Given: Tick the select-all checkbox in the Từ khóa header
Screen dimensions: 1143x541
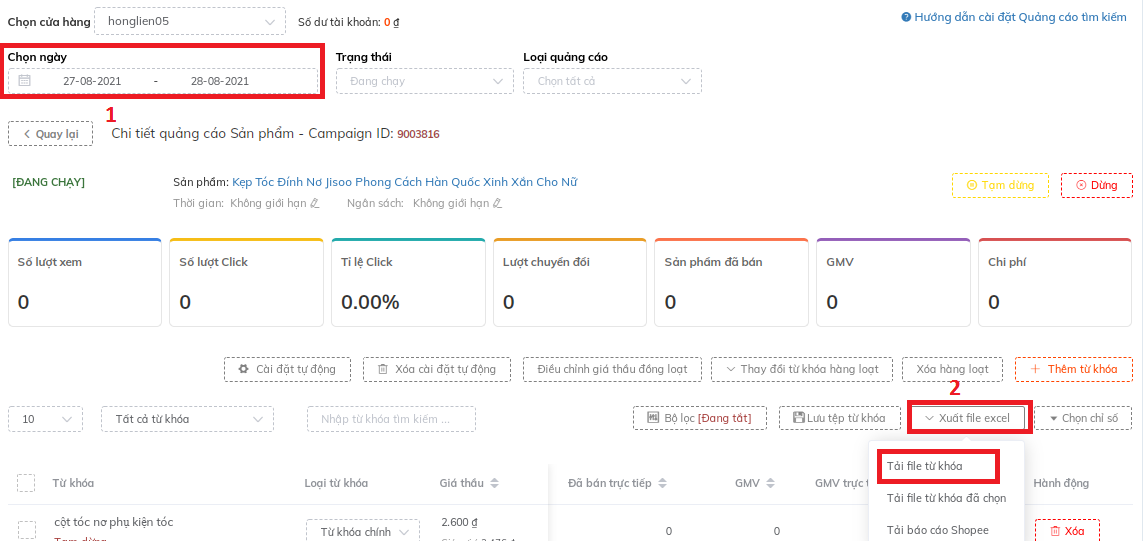Looking at the screenshot, I should tap(26, 483).
